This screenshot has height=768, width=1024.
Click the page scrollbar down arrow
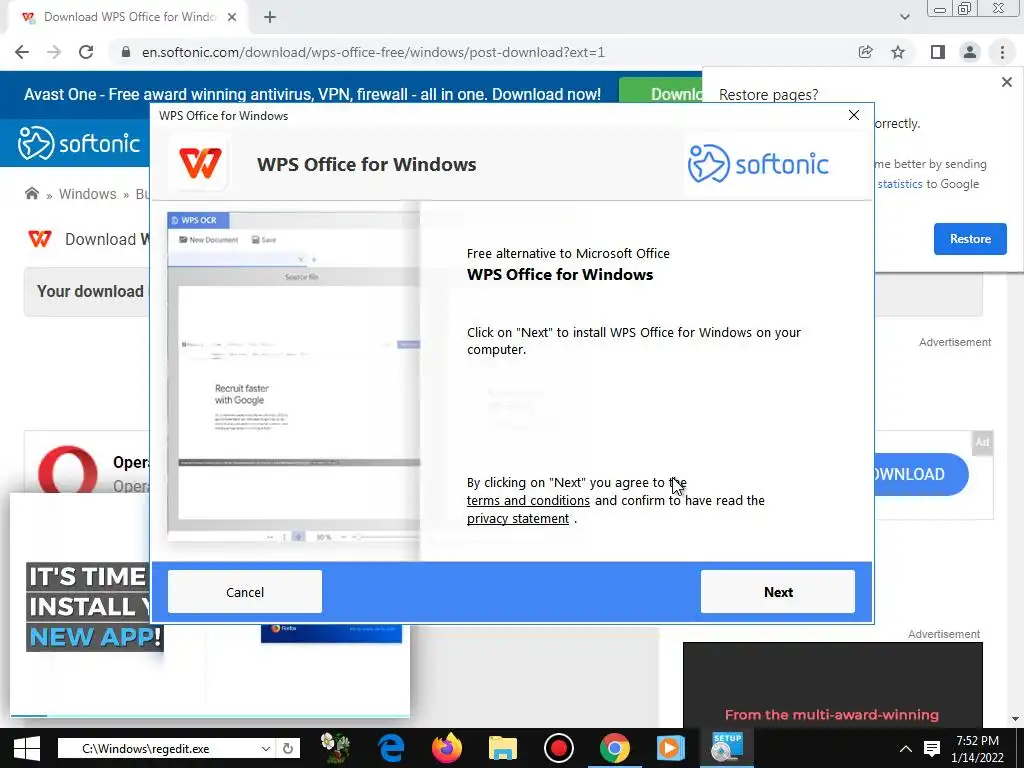[1016, 720]
